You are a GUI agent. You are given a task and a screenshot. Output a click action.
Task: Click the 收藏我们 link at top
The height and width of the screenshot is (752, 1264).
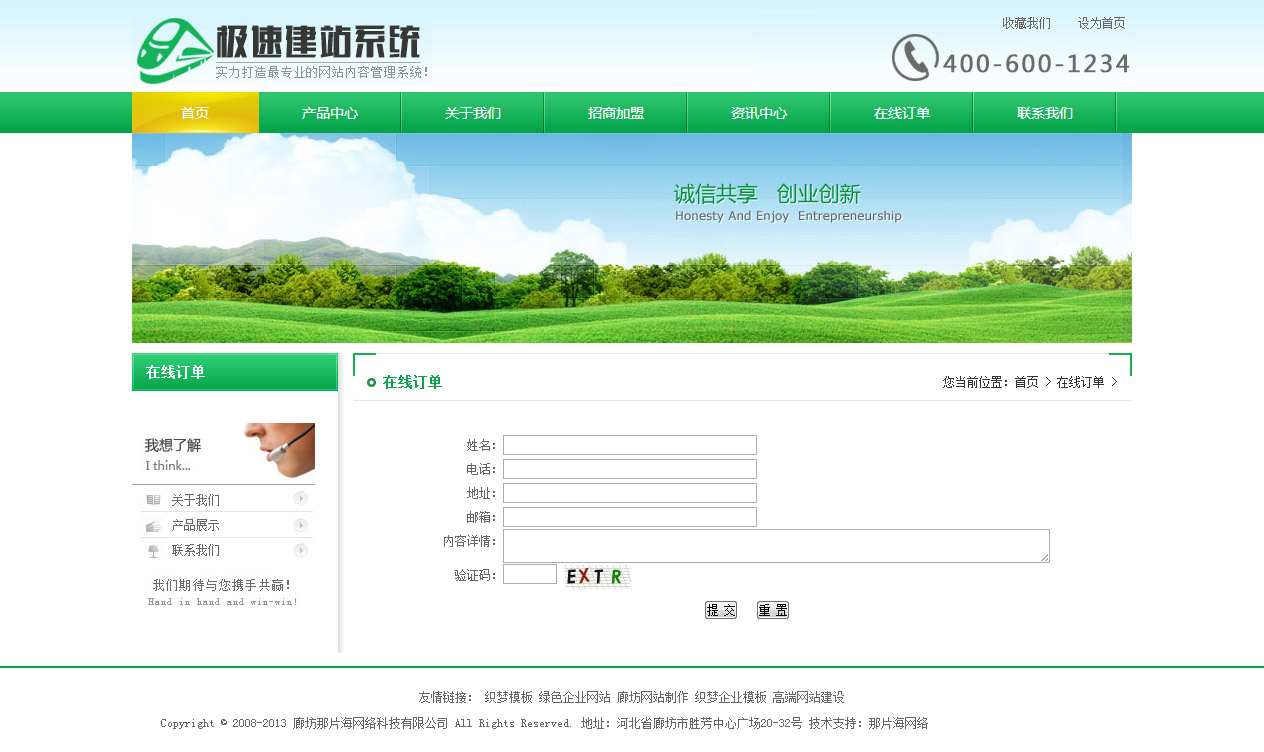click(x=1026, y=23)
